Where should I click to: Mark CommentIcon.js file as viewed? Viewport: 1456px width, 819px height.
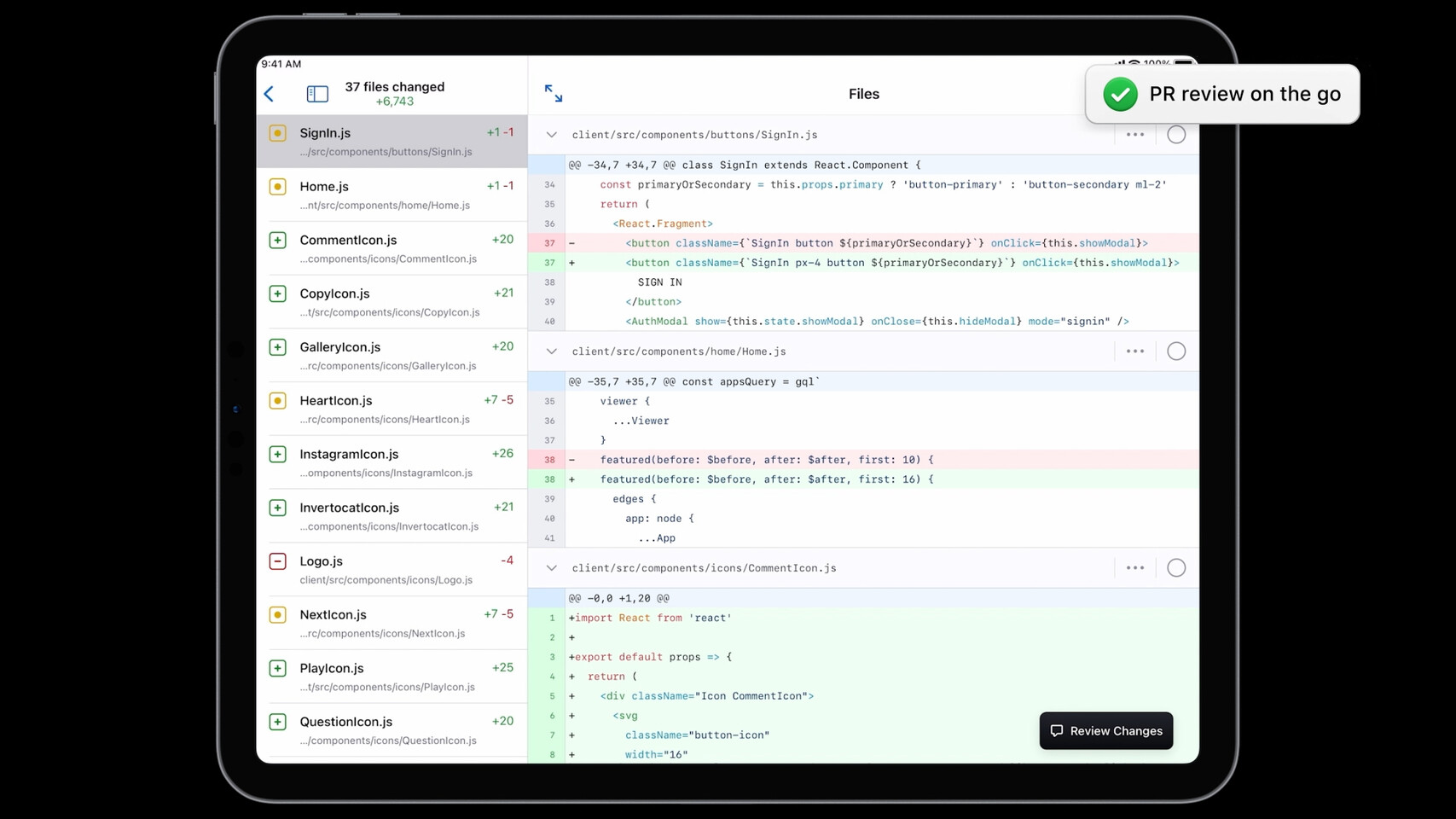click(1176, 568)
